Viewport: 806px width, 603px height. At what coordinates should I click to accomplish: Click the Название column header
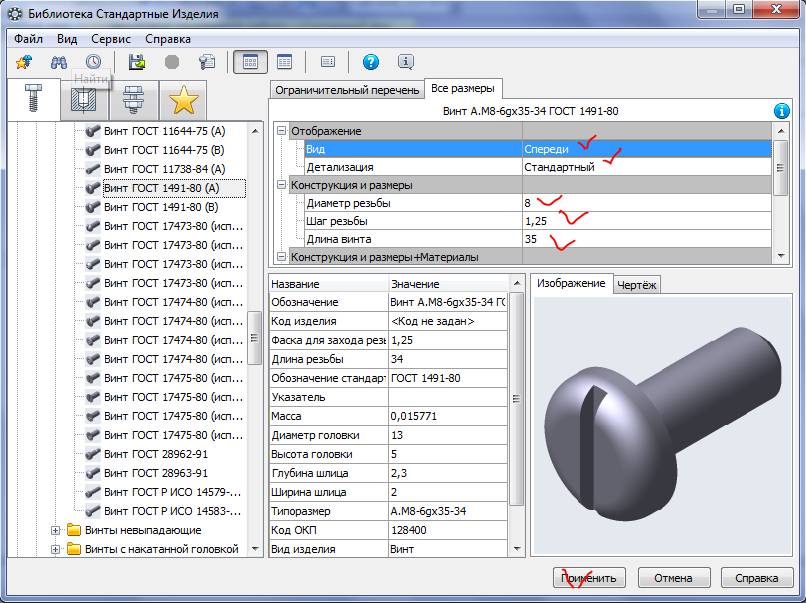tap(329, 284)
